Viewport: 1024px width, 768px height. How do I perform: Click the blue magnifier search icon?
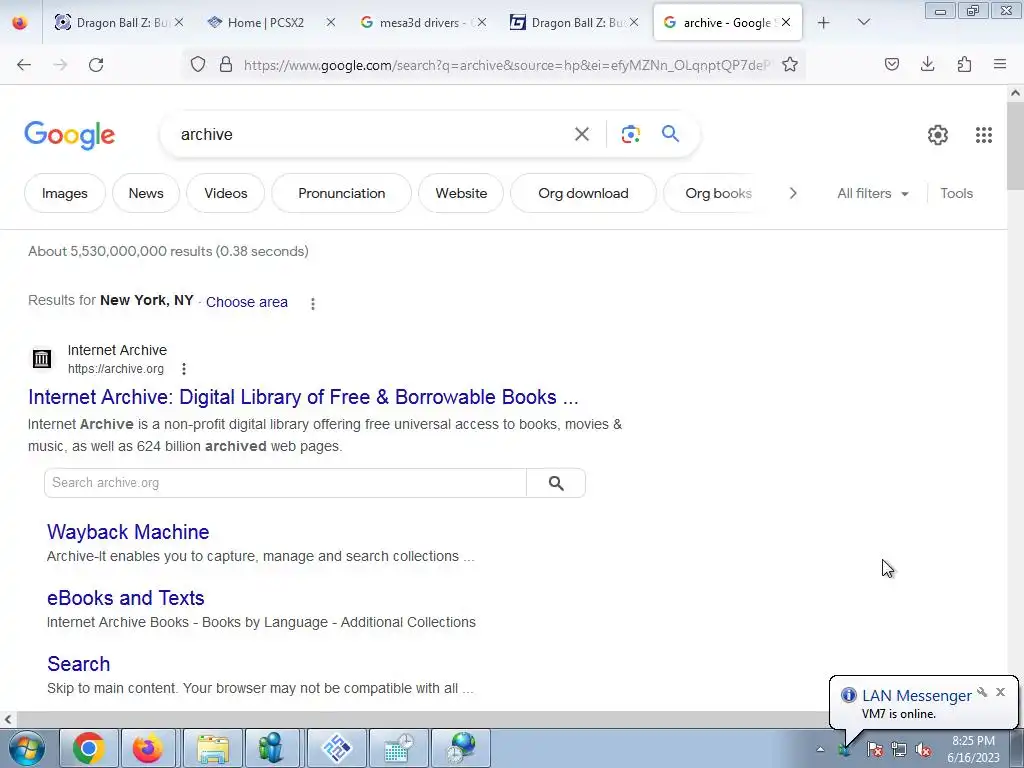[670, 134]
